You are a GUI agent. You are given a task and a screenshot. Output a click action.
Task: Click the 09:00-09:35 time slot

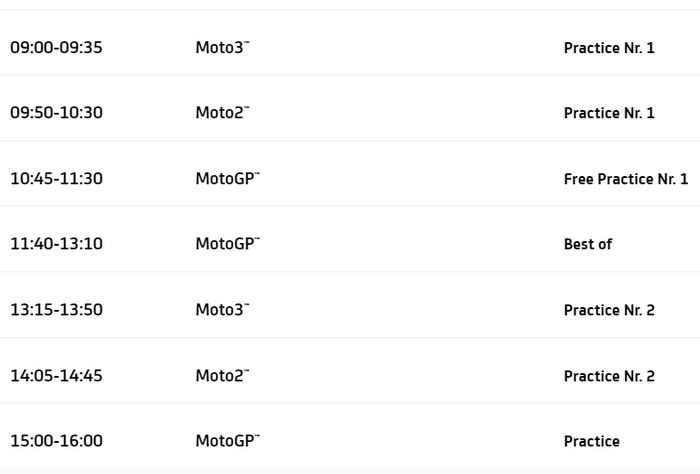click(x=56, y=47)
